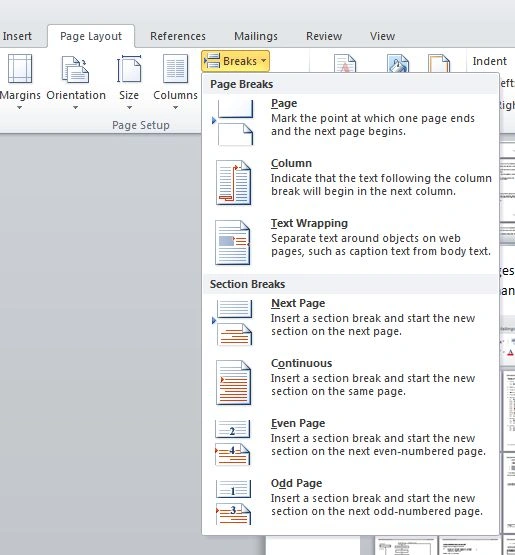Expand the Size dropdown arrow

coord(129,107)
